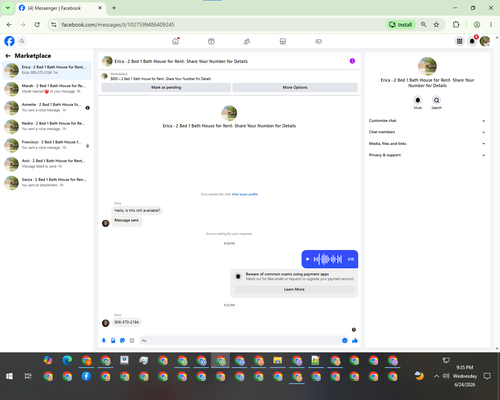Open Annette's conversation in the list
This screenshot has height=400, width=500.
click(x=47, y=107)
